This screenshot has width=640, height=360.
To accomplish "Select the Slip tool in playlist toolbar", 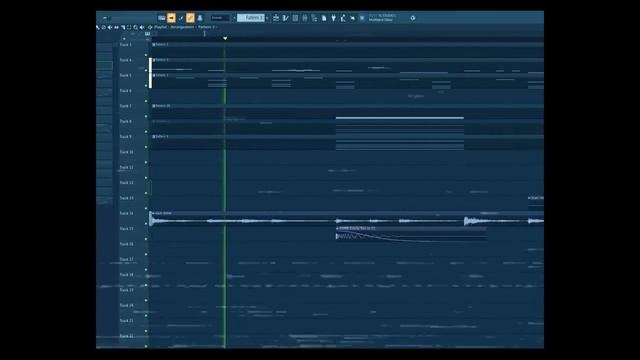I will pos(116,27).
